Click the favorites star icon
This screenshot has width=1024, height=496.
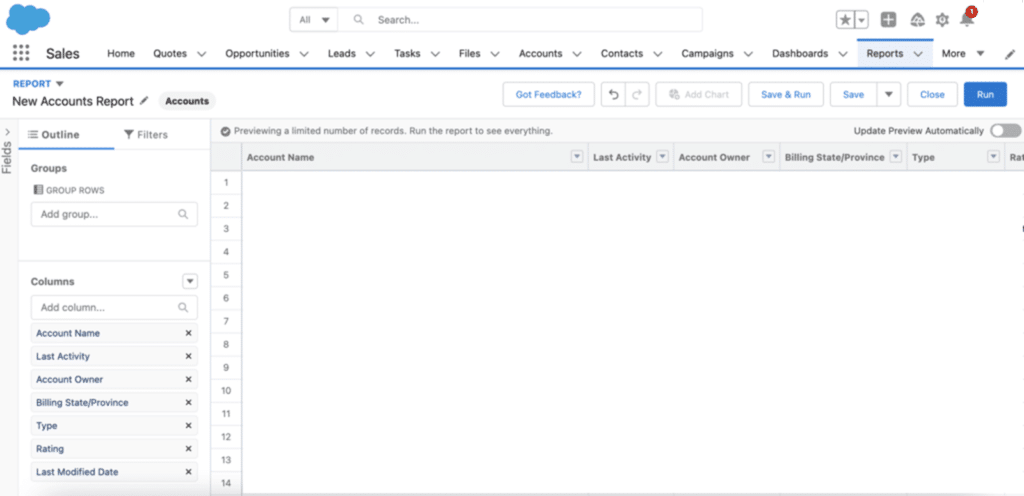coord(846,20)
